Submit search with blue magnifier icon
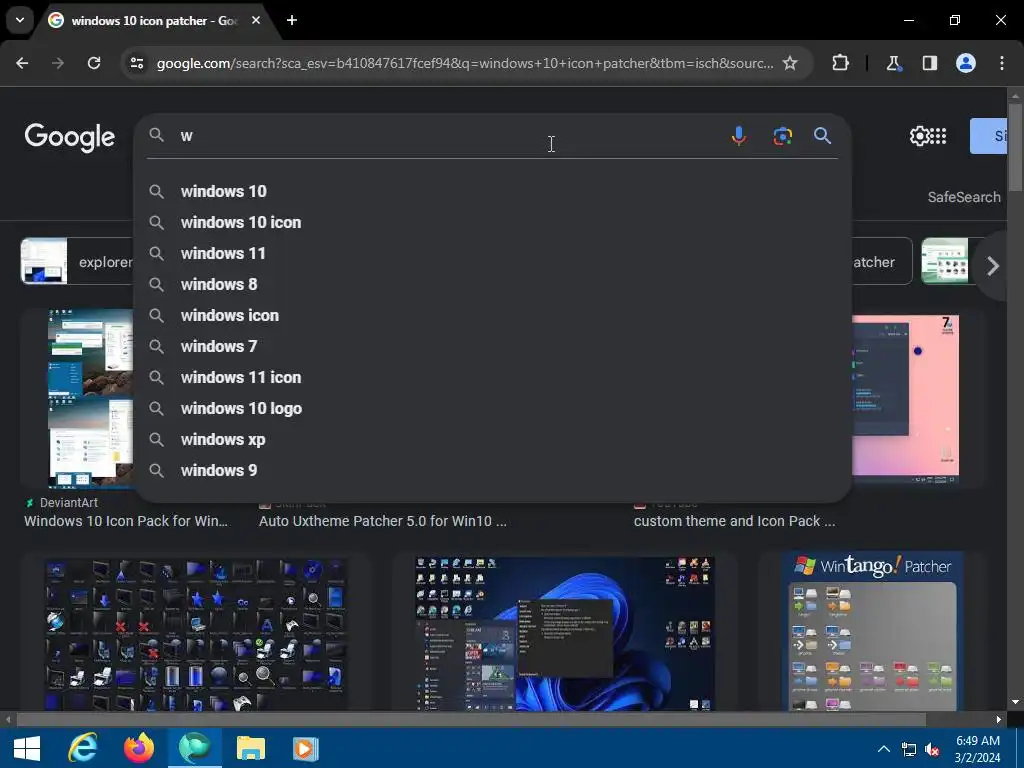Viewport: 1024px width, 768px height. pos(822,136)
